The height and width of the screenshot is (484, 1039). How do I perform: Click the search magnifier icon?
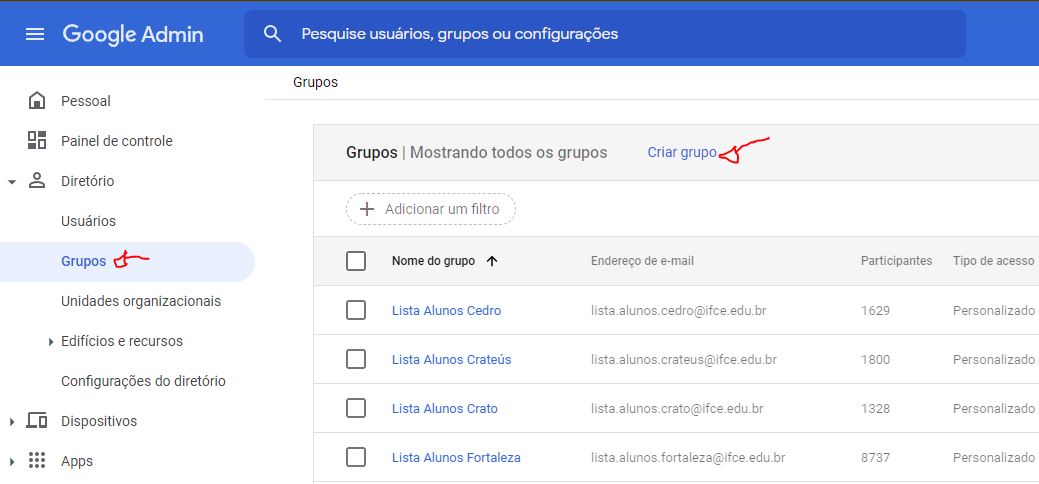pos(272,34)
